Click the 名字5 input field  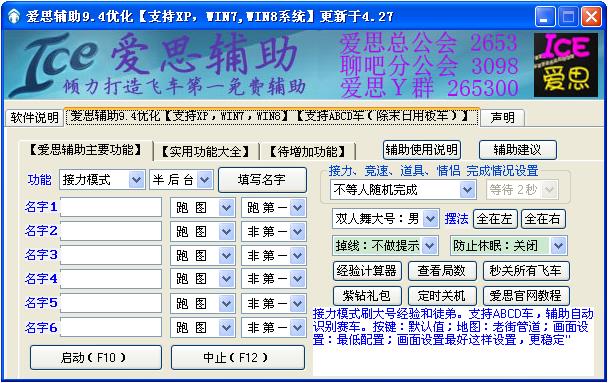[x=111, y=303]
